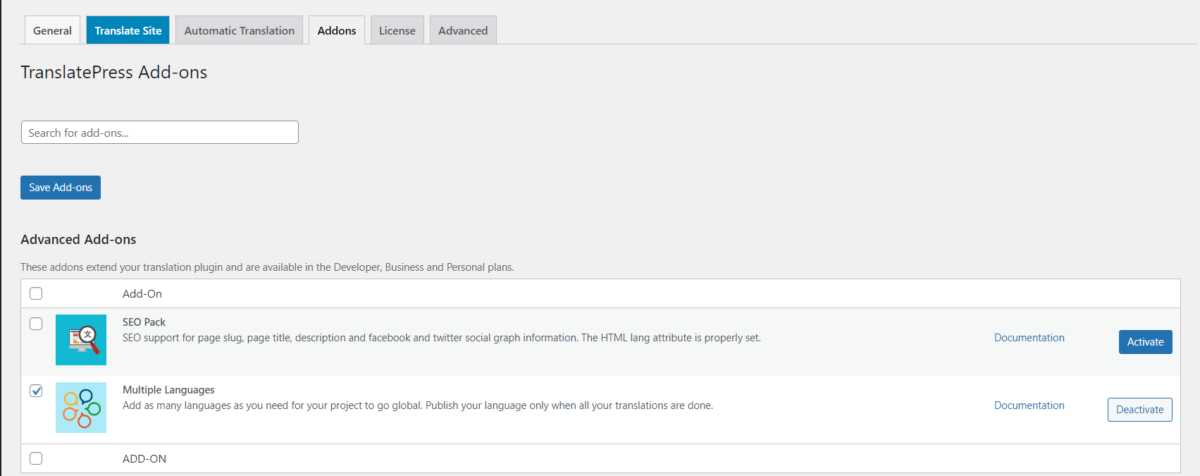Select the Addons tab

336,30
